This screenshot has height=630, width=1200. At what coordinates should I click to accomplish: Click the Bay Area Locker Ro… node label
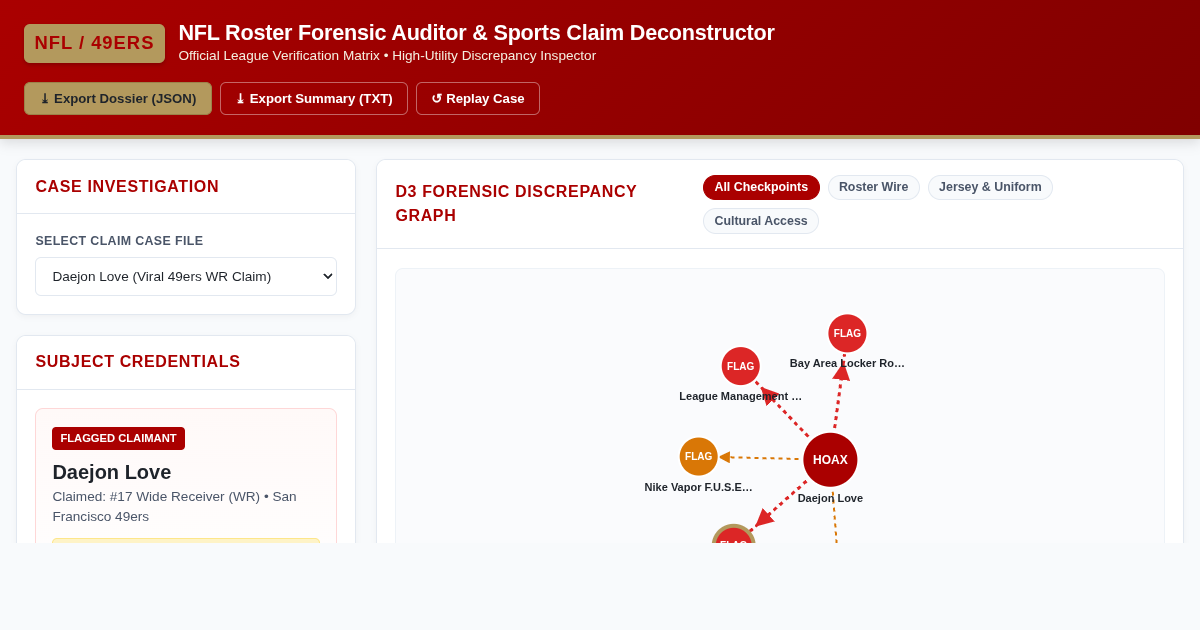(x=847, y=363)
